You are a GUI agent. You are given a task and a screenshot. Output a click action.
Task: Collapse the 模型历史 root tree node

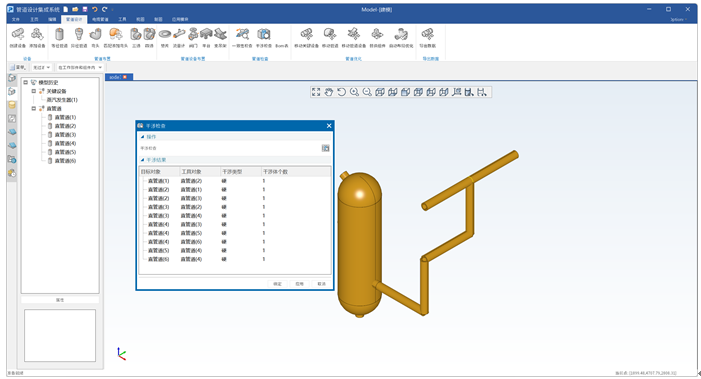tap(25, 82)
